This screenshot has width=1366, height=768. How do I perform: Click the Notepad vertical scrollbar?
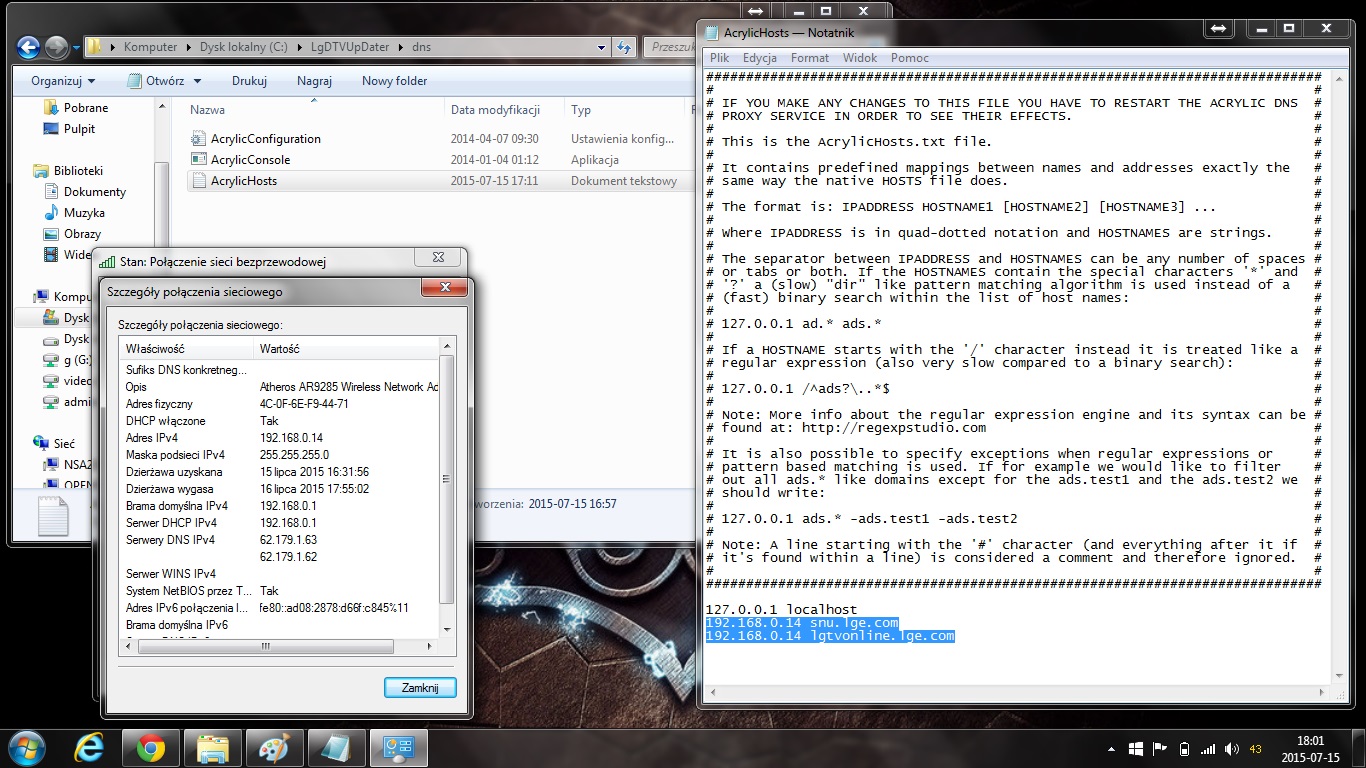click(x=1340, y=379)
